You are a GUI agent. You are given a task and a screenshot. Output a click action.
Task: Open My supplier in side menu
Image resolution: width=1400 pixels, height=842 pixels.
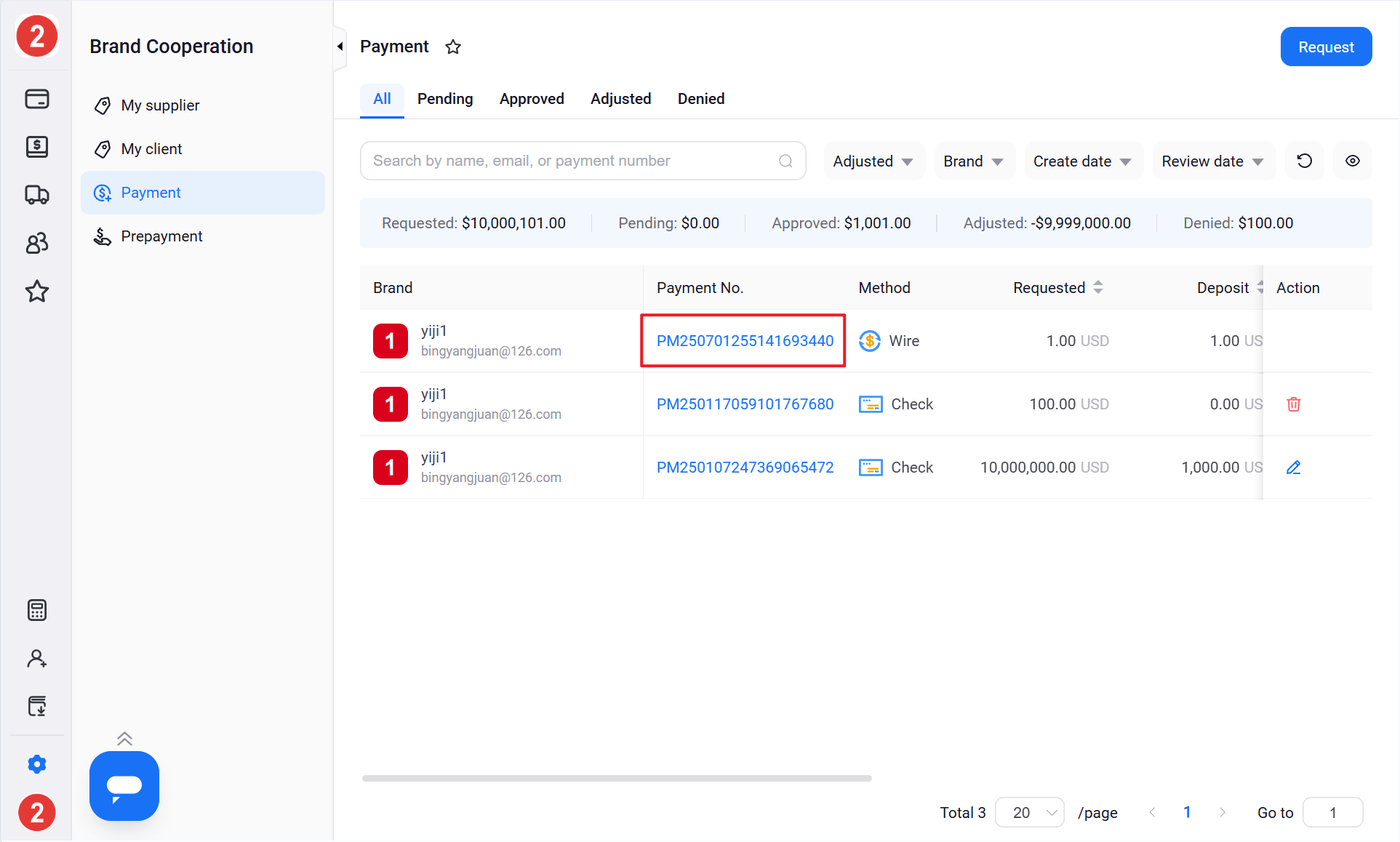click(x=203, y=105)
